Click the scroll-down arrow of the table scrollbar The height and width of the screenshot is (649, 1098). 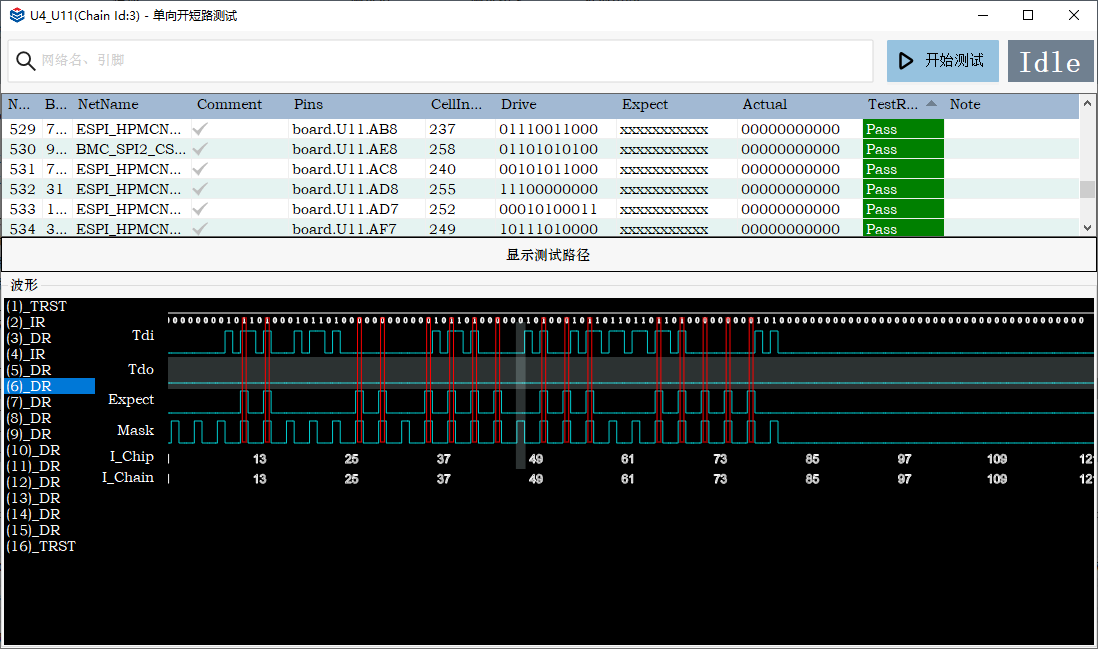pyautogui.click(x=1087, y=228)
